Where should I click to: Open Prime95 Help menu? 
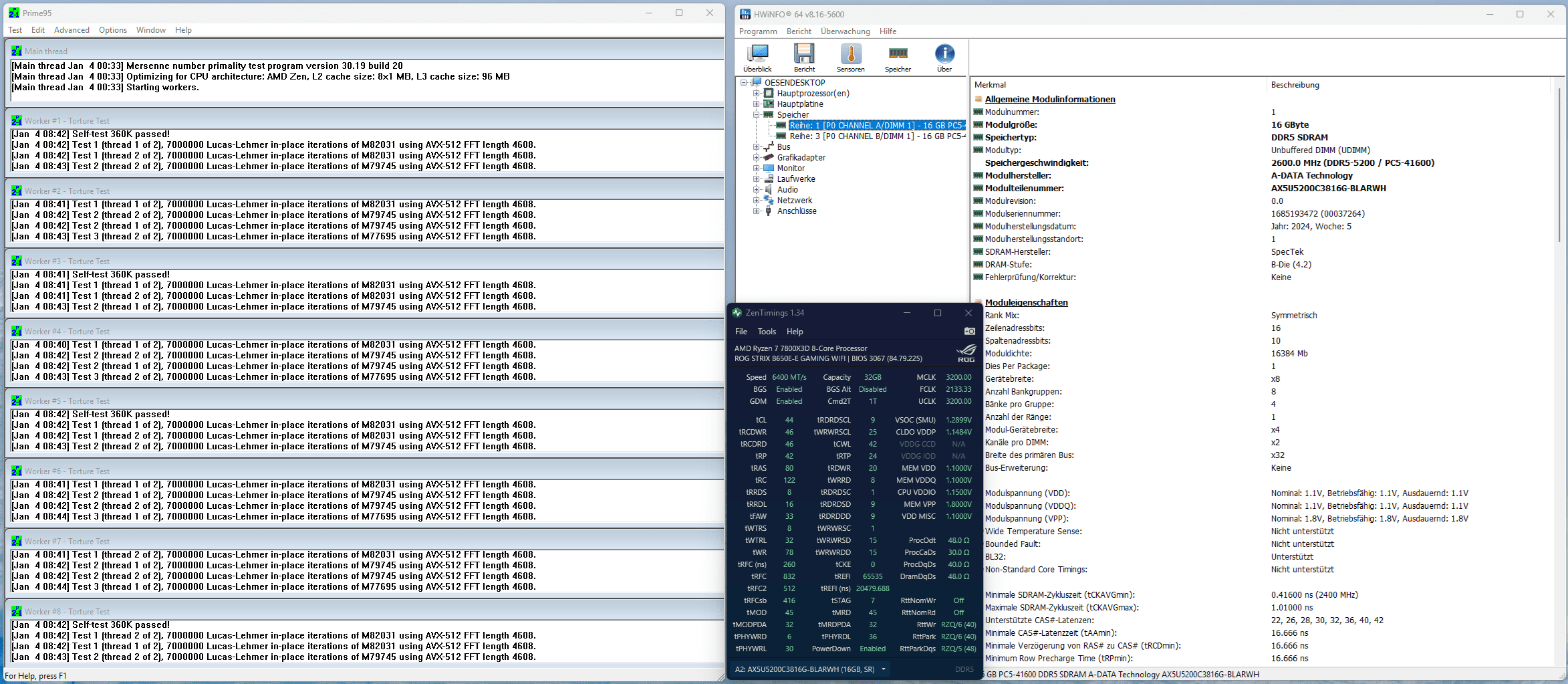[183, 30]
